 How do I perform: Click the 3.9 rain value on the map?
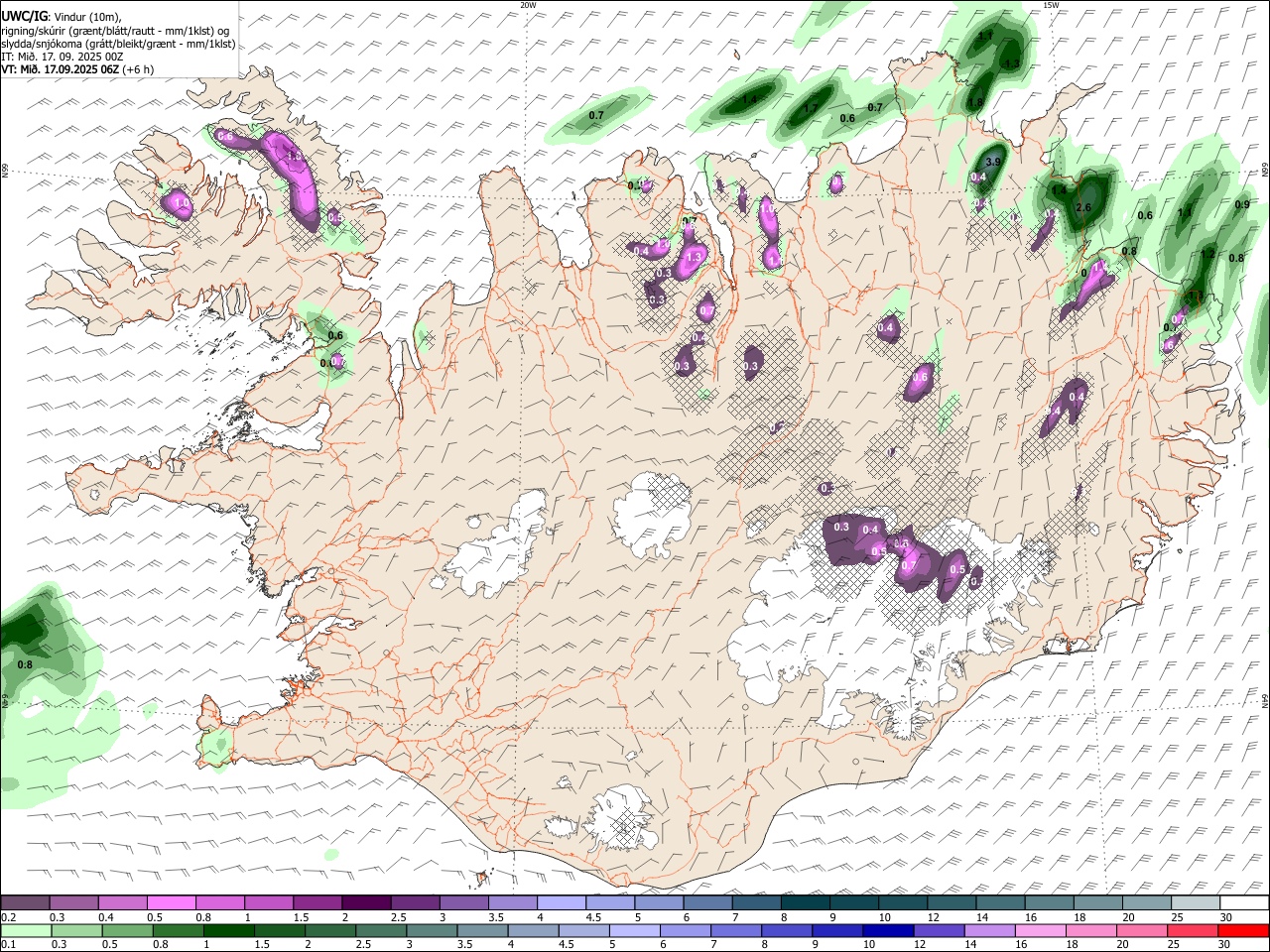pyautogui.click(x=992, y=162)
